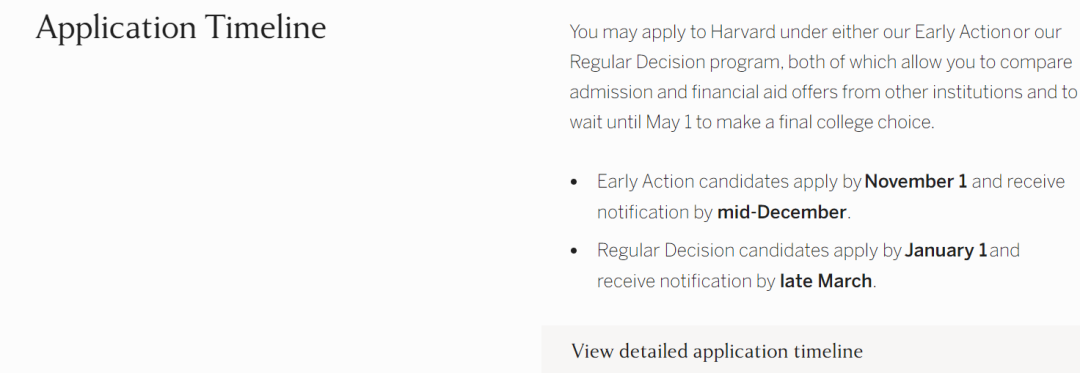This screenshot has width=1080, height=373.
Task: Click the bold November 1 date
Action: point(915,182)
